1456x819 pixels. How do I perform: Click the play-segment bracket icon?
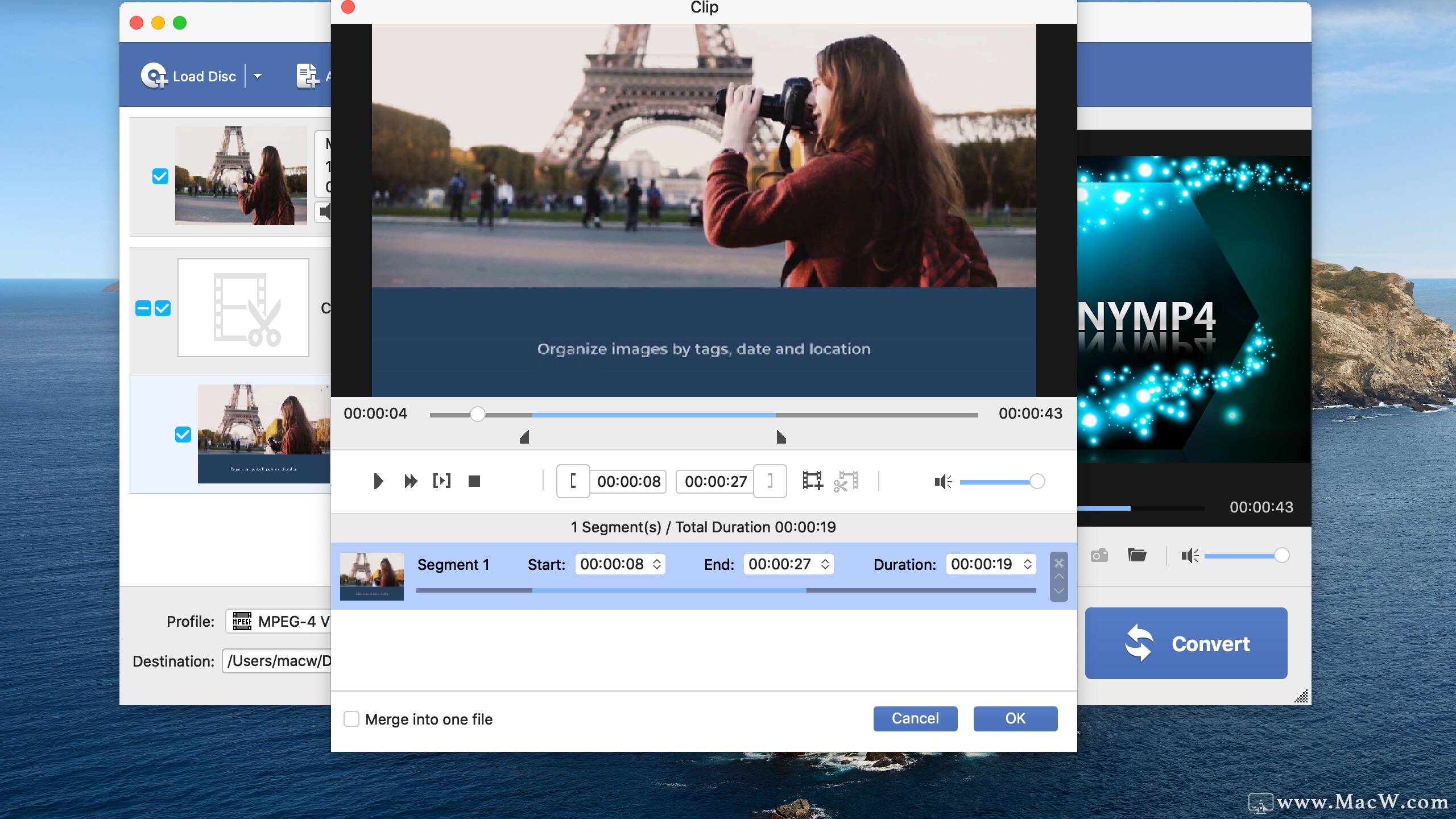coord(443,481)
